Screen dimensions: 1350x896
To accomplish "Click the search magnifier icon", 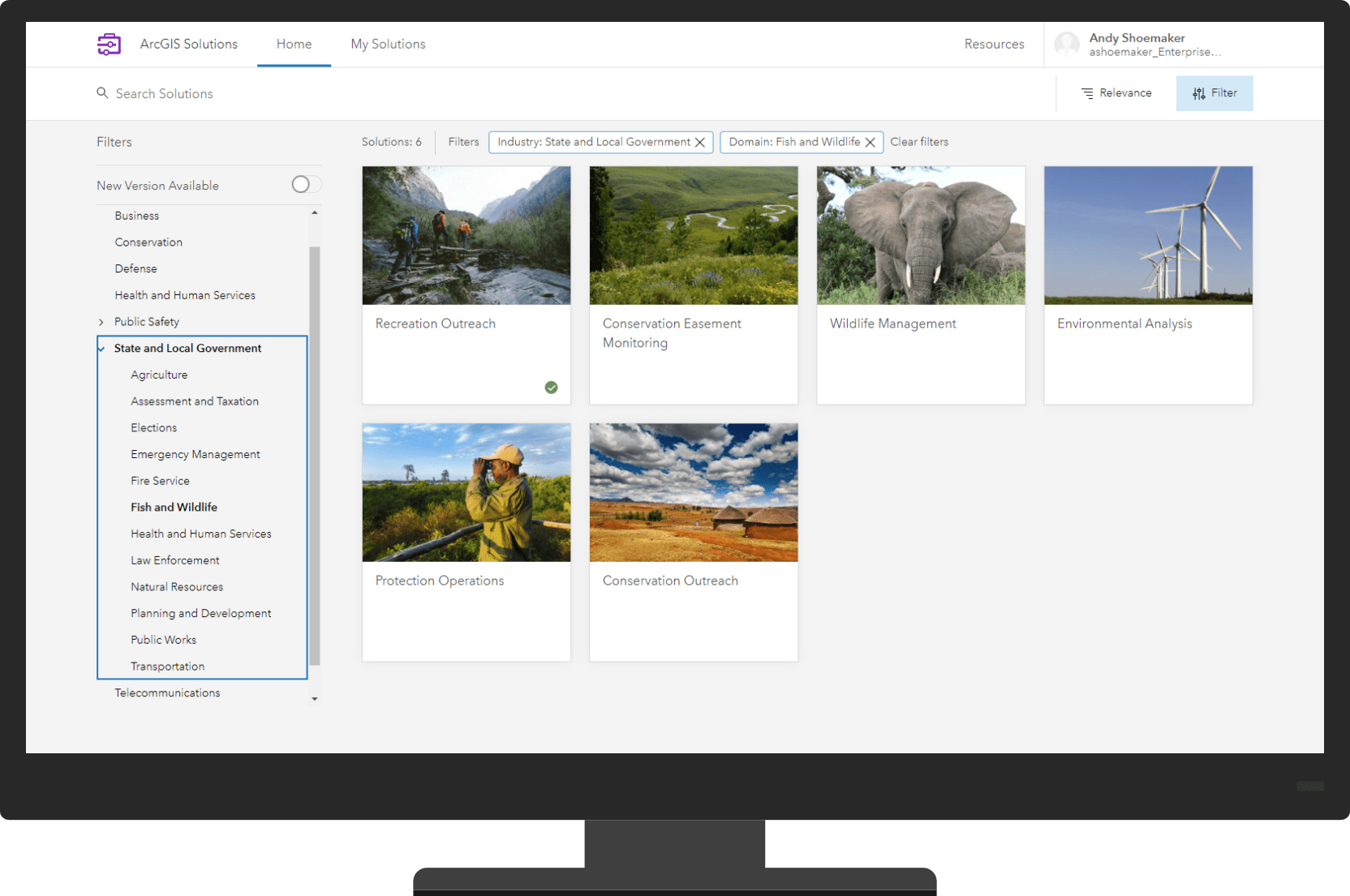I will click(101, 93).
